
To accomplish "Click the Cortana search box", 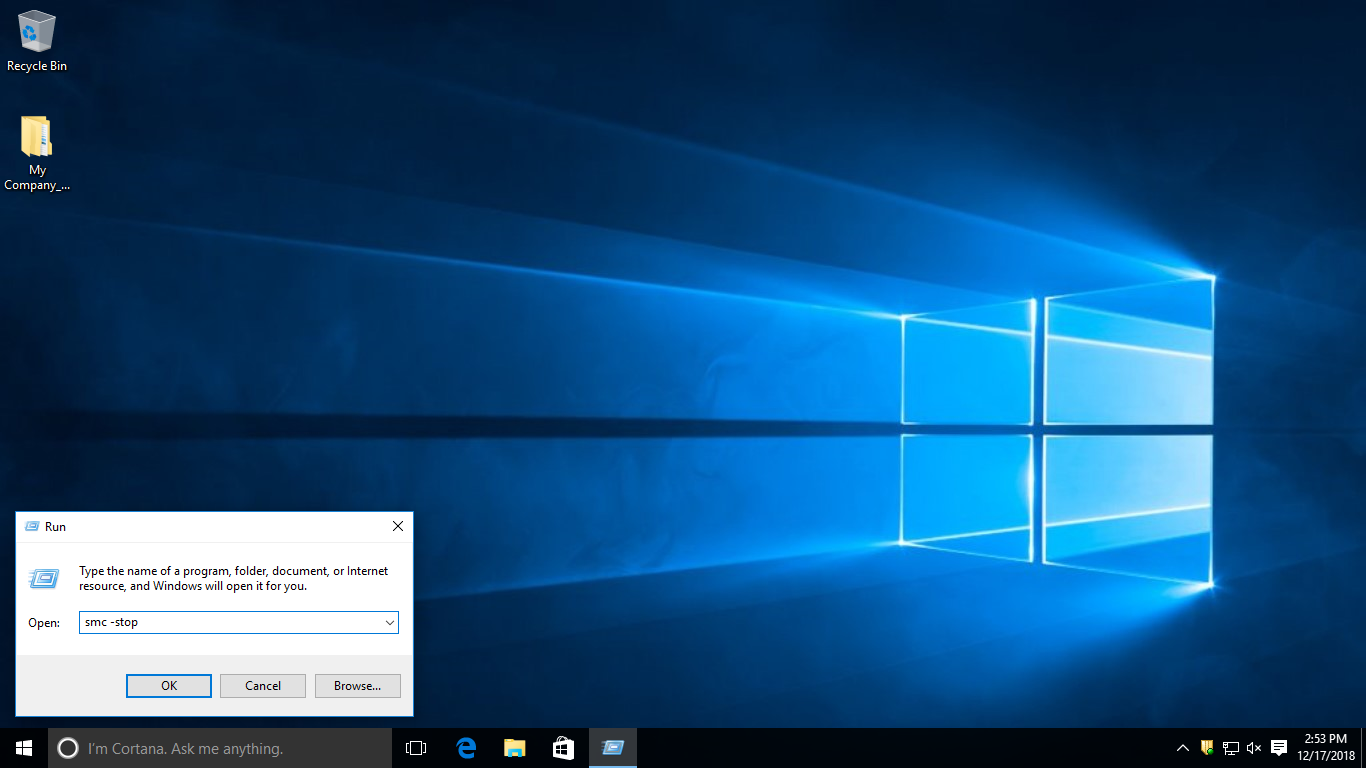I will coord(220,748).
